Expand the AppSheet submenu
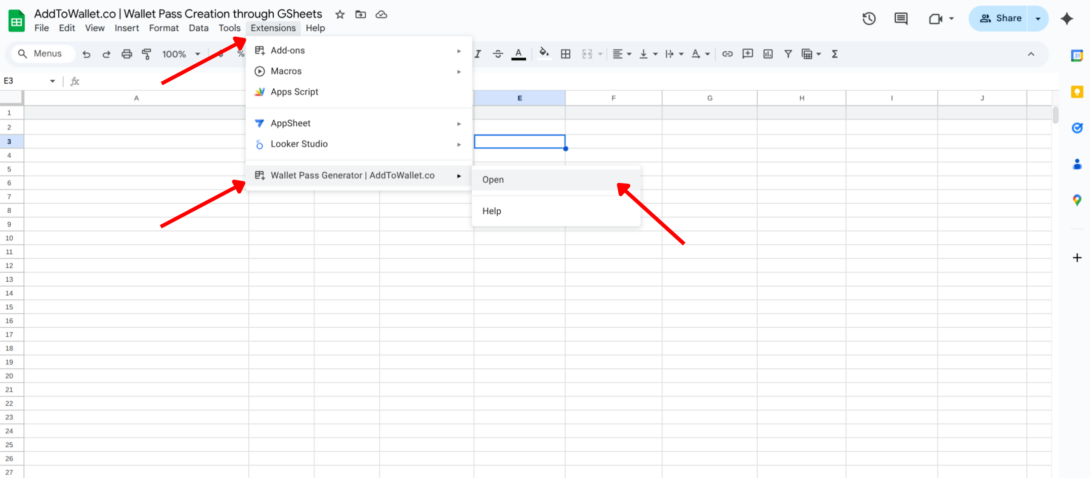The height and width of the screenshot is (478, 1090). tap(359, 123)
